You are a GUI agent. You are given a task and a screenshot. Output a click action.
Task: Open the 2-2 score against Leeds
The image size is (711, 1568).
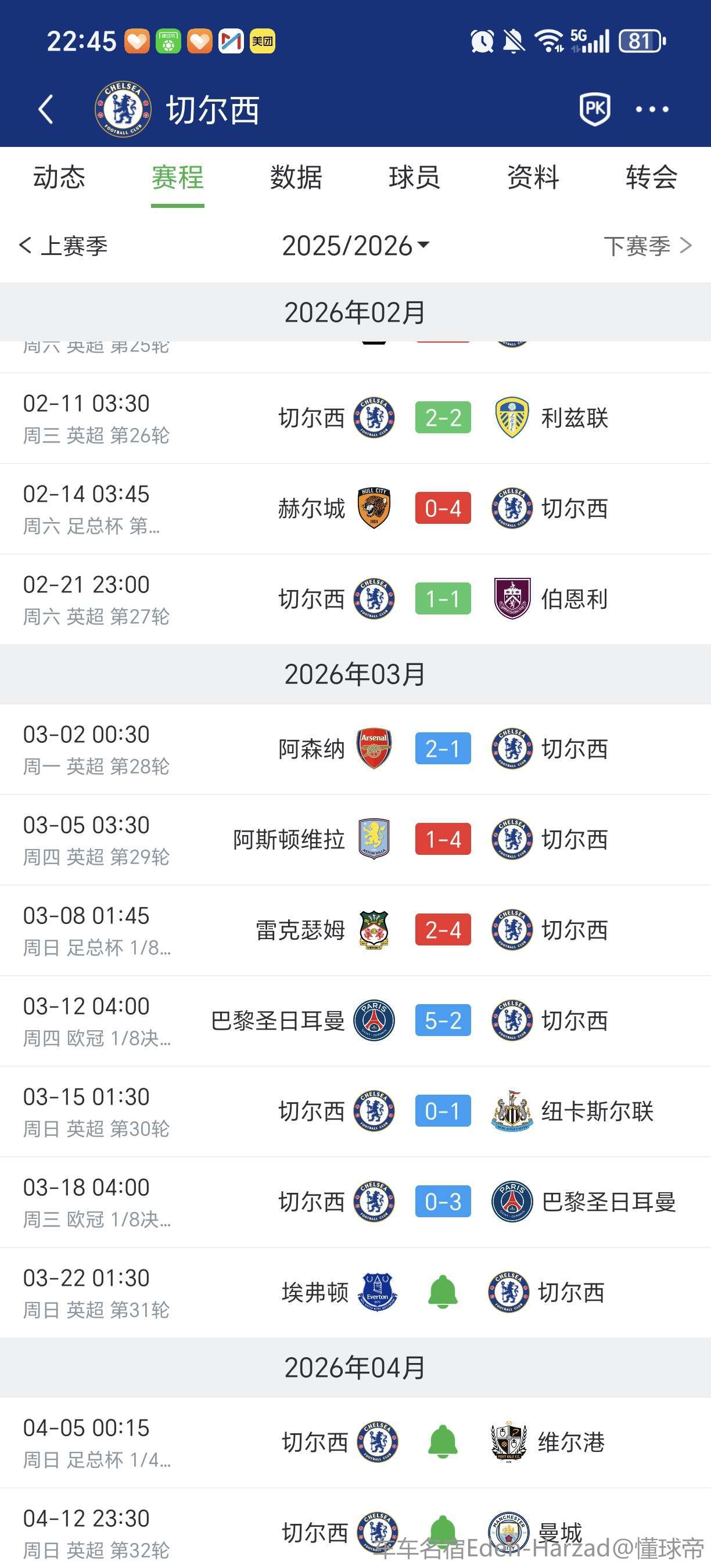443,418
